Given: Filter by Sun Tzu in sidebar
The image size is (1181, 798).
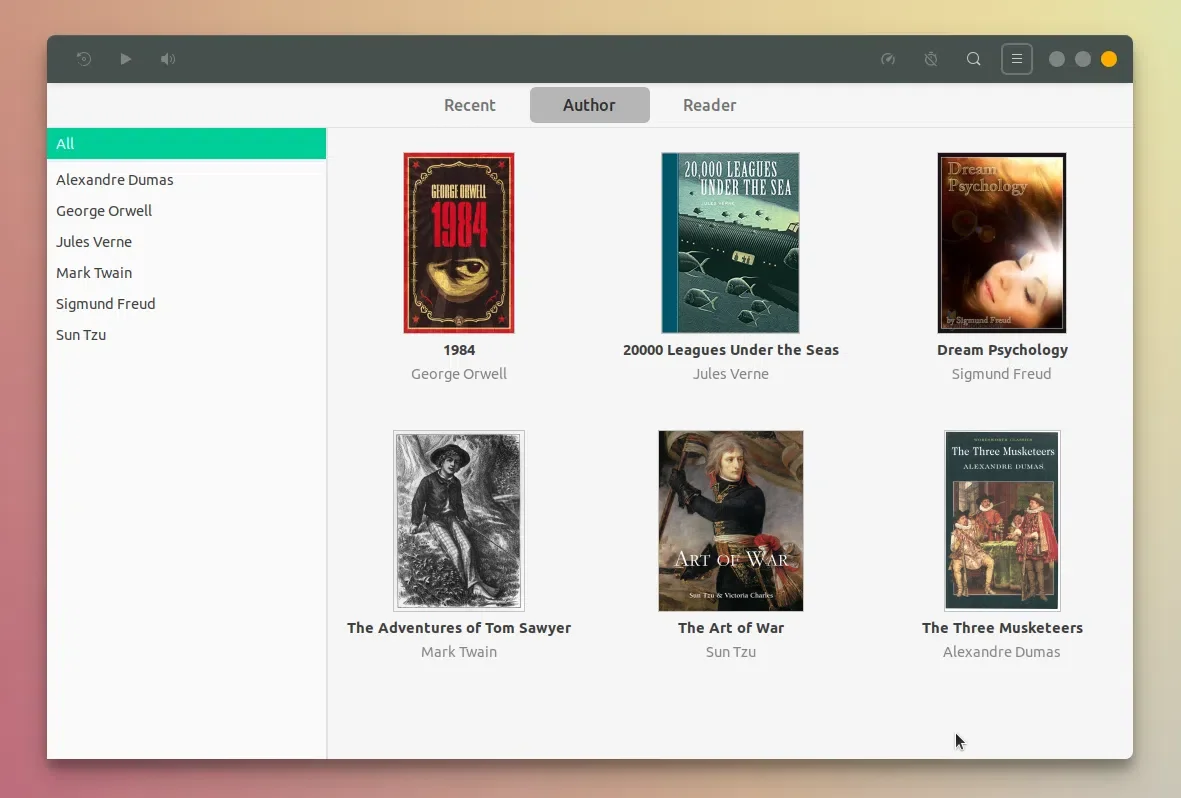Looking at the screenshot, I should (x=186, y=334).
